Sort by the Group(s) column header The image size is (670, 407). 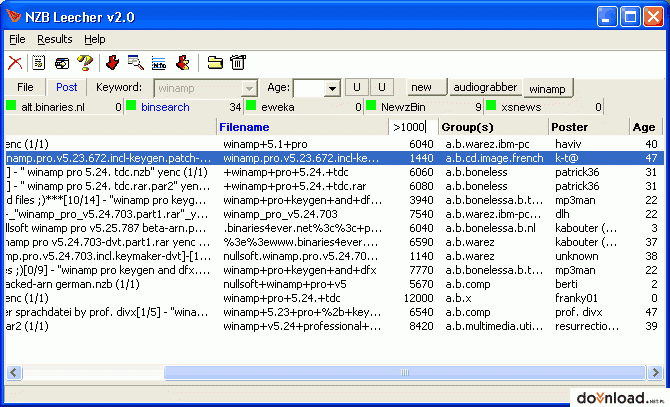[x=493, y=127]
